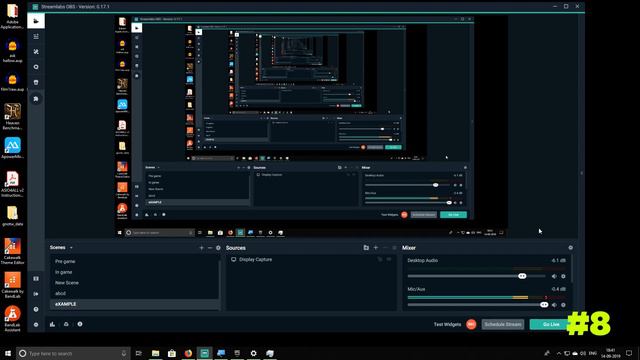Click the crossed-tools icon in the left sidebar
Image resolution: width=640 pixels, height=360 pixels.
36,52
